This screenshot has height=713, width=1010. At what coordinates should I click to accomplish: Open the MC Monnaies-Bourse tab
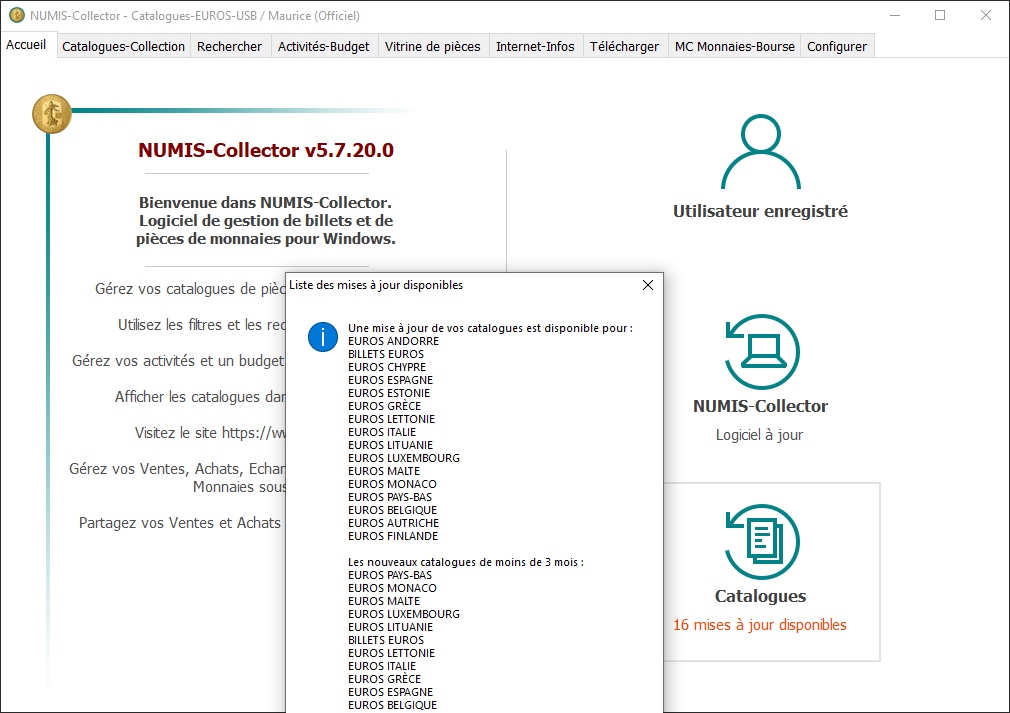pos(734,46)
